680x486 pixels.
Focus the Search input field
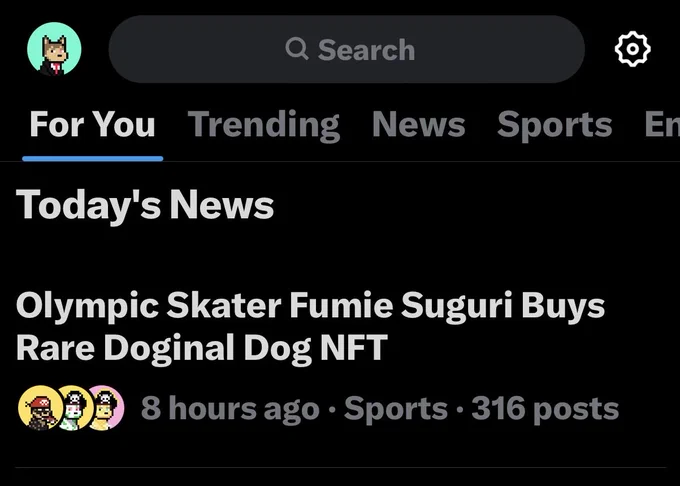click(347, 49)
